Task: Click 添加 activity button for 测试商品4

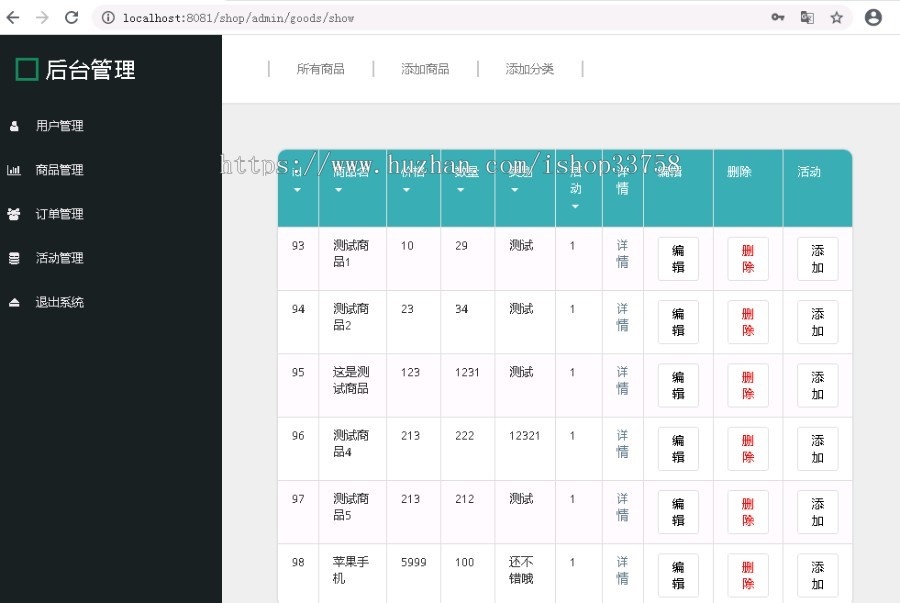Action: pos(817,448)
